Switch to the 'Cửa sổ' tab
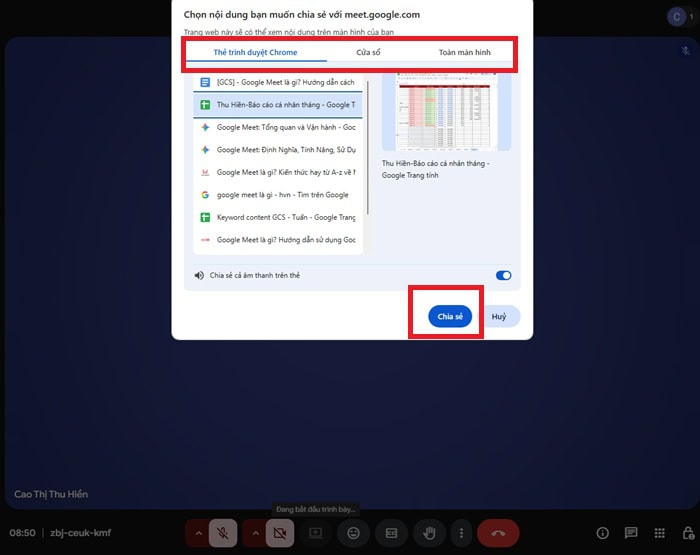 click(x=368, y=51)
